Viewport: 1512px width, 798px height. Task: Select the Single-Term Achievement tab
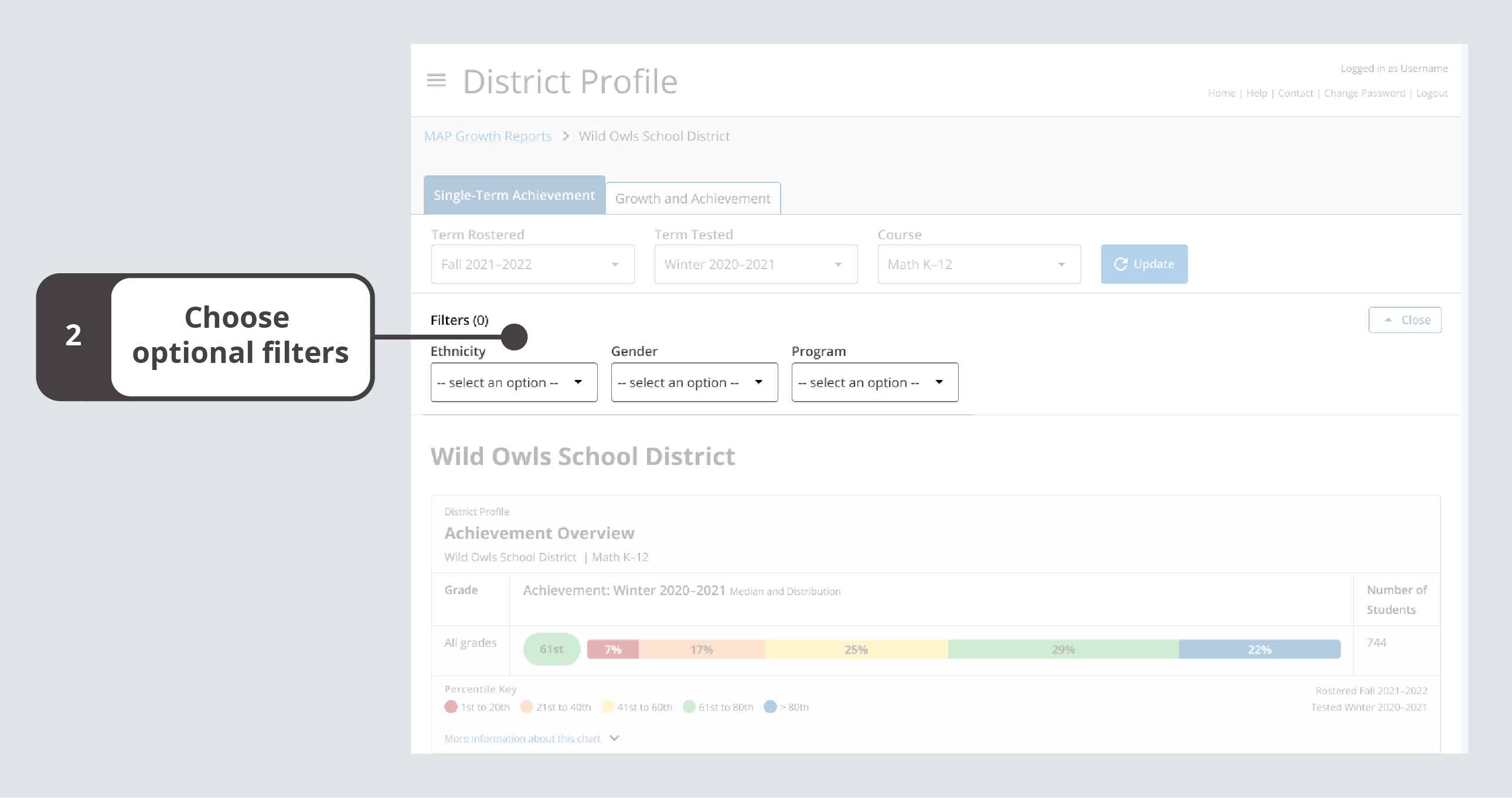(513, 195)
